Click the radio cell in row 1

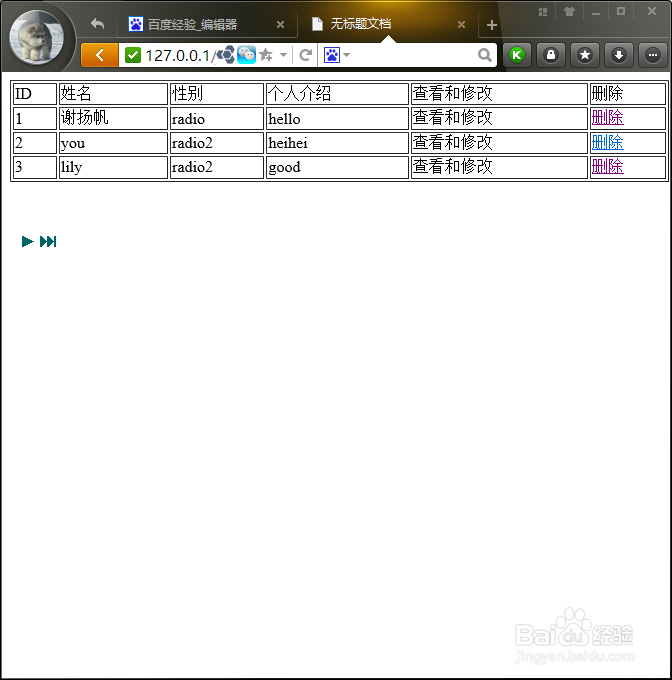pyautogui.click(x=217, y=118)
